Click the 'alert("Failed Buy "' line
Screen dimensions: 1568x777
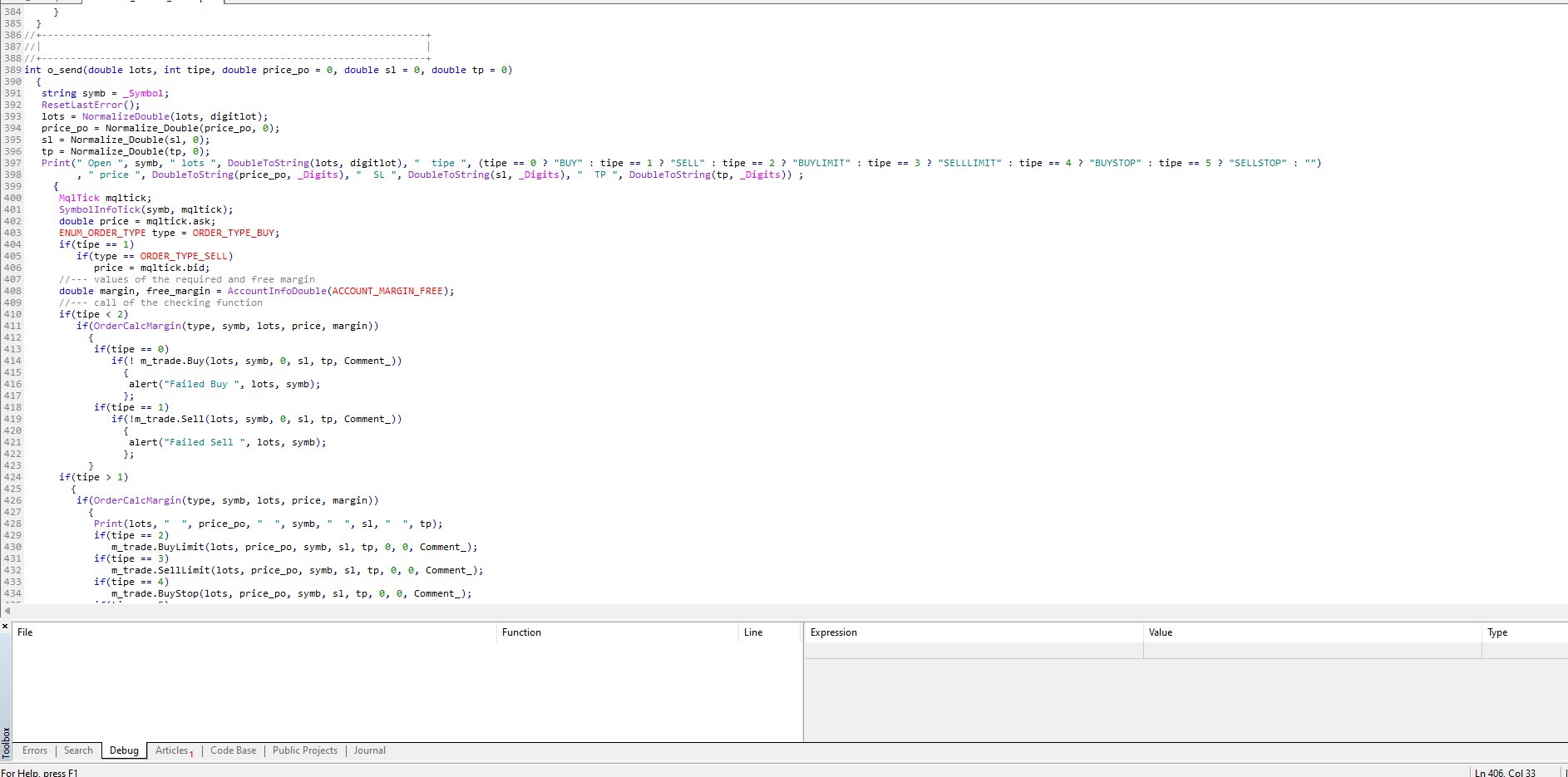point(224,384)
